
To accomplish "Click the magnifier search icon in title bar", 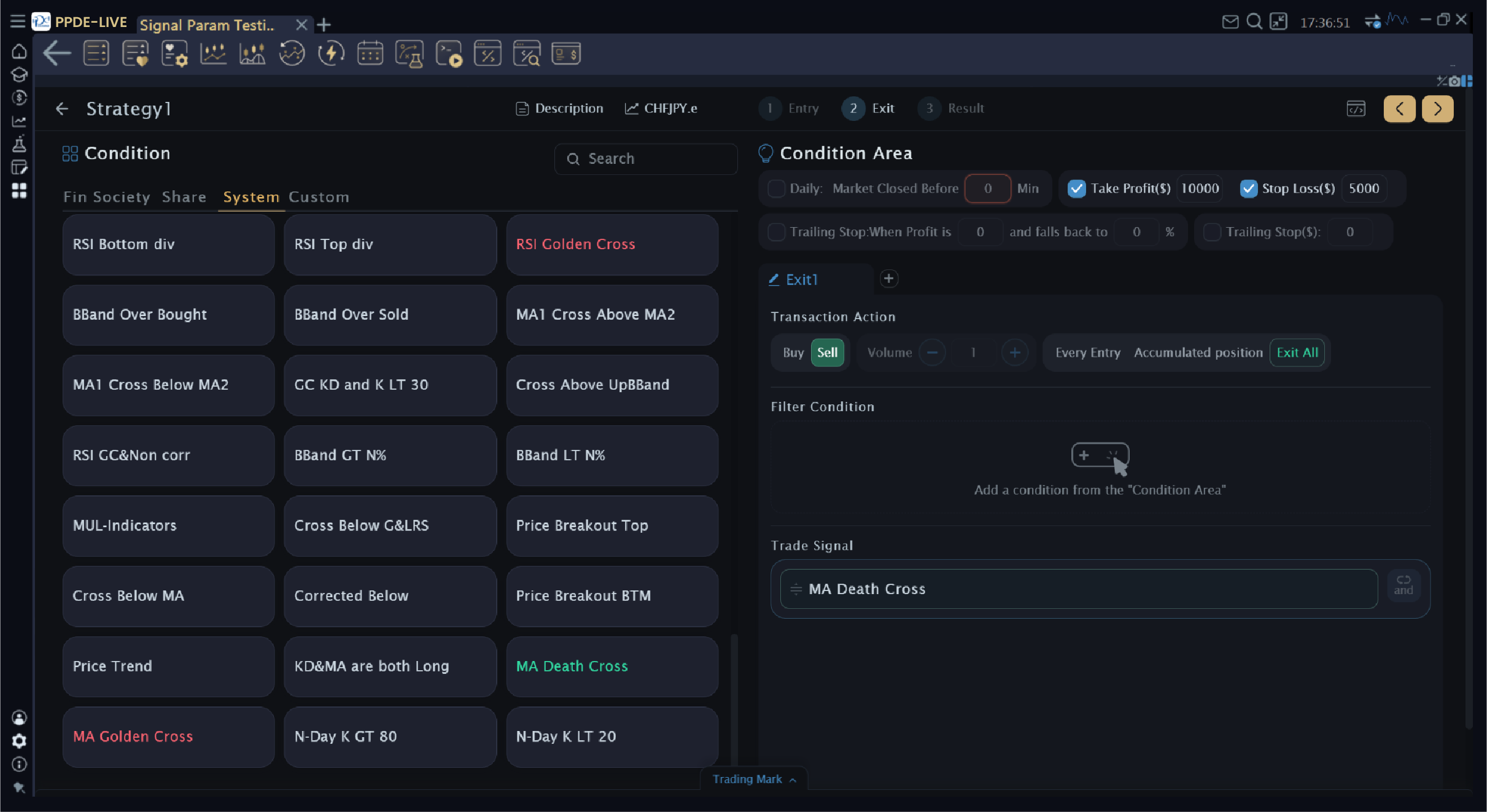I will 1254,22.
